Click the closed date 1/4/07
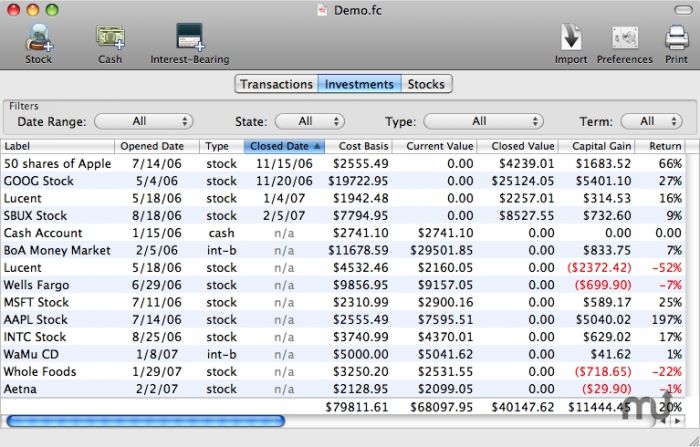 point(284,198)
